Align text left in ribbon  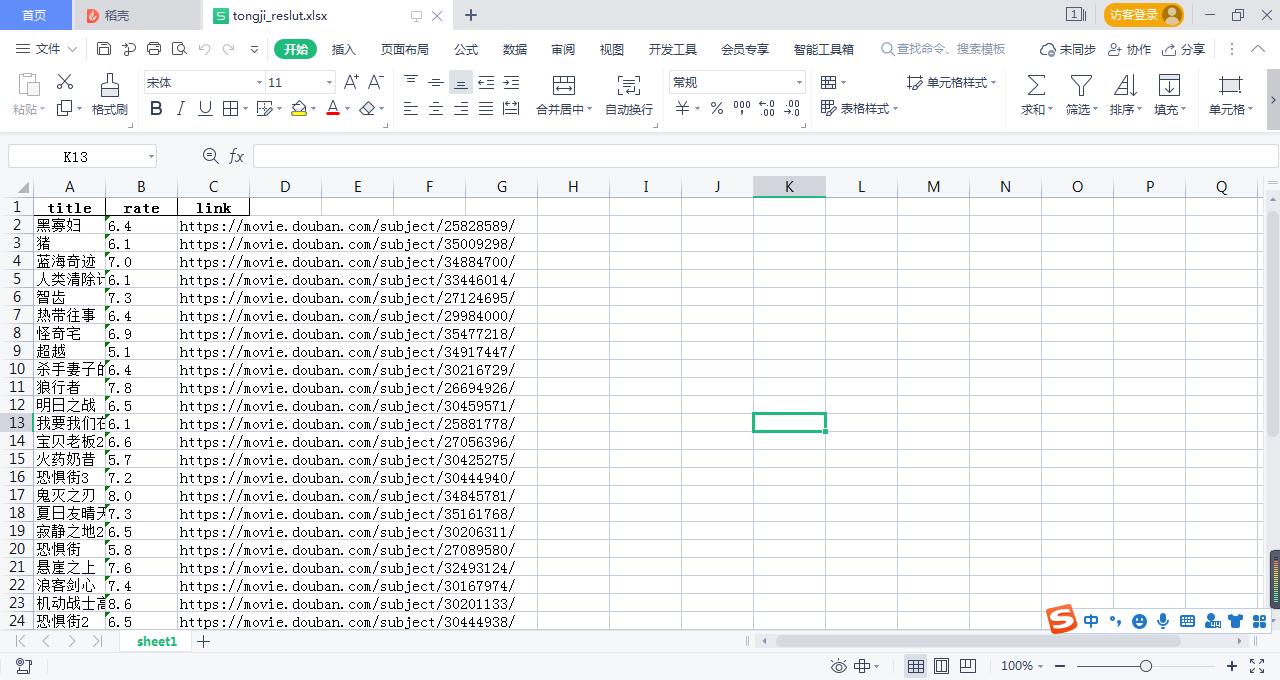(x=411, y=108)
